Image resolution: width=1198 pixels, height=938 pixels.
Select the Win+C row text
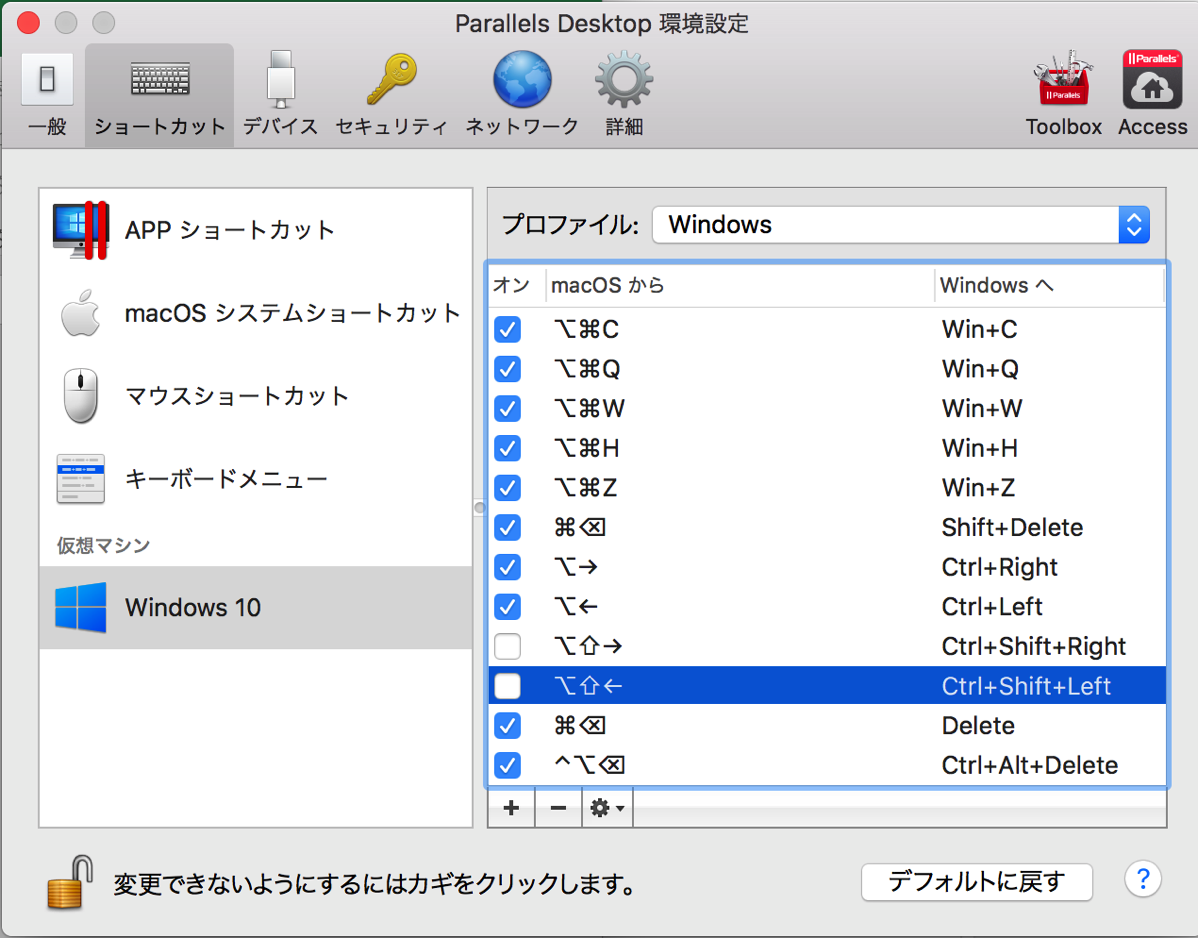click(979, 329)
